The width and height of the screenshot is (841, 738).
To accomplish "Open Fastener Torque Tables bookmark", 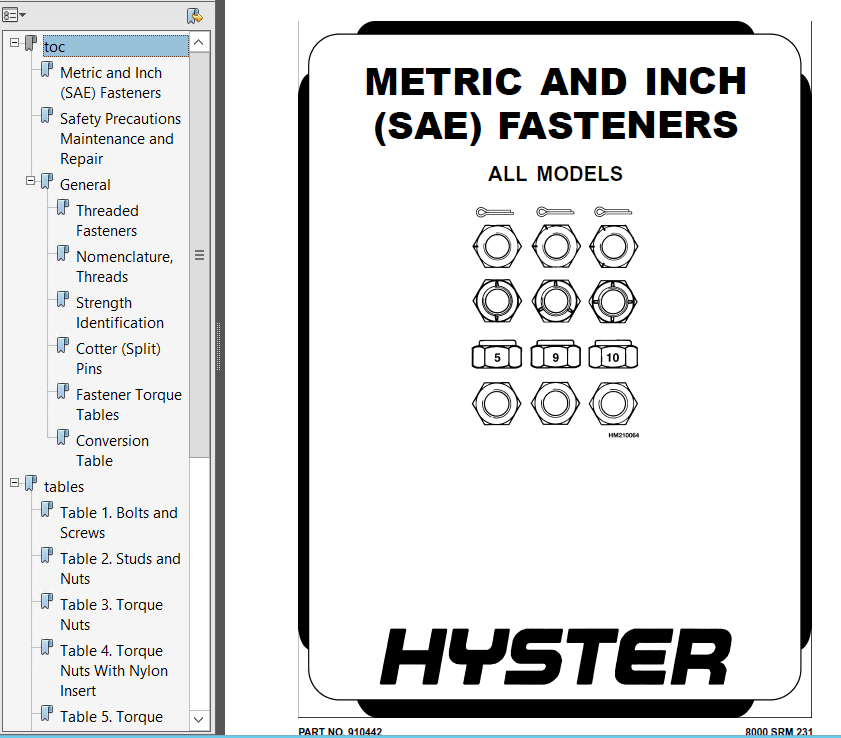I will click(x=129, y=405).
